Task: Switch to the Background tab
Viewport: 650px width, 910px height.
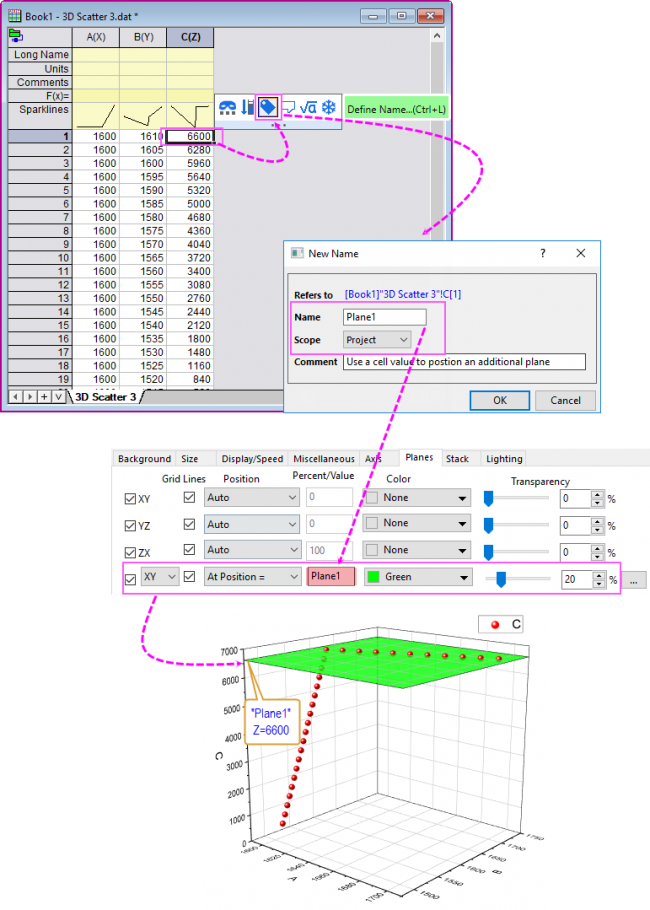Action: tap(145, 458)
